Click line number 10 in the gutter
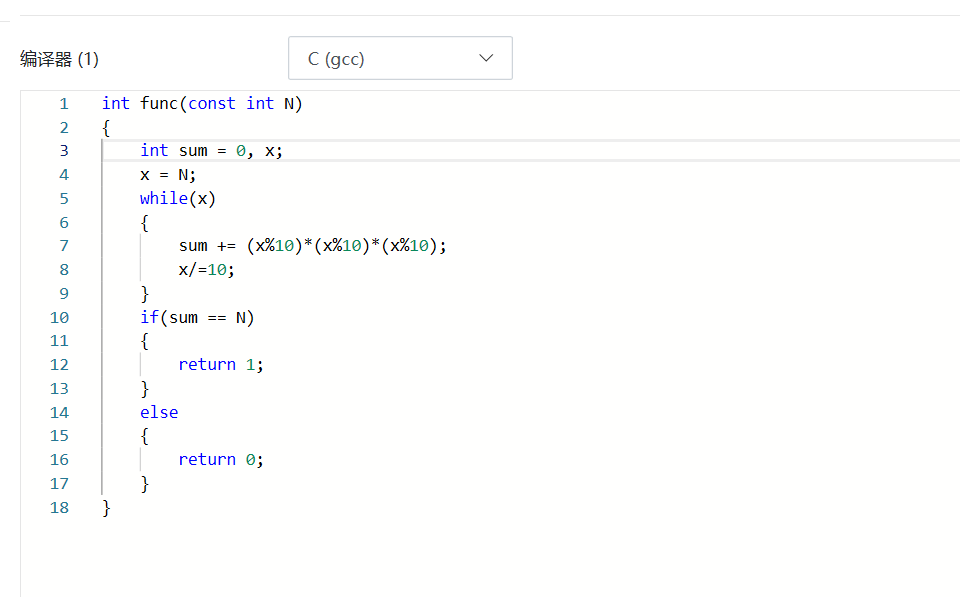960x597 pixels. [x=60, y=317]
